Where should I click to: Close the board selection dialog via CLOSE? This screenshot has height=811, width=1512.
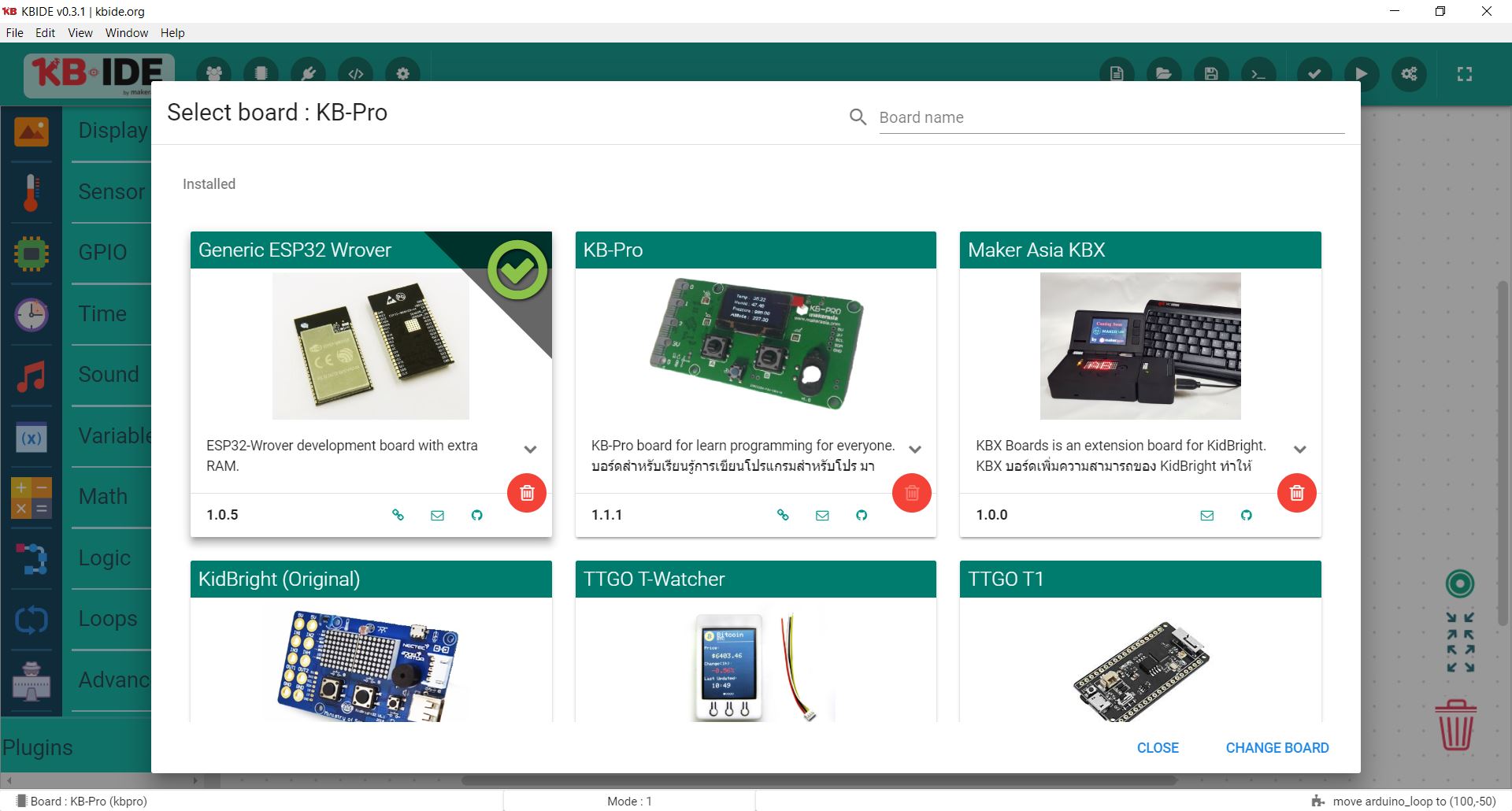point(1158,747)
